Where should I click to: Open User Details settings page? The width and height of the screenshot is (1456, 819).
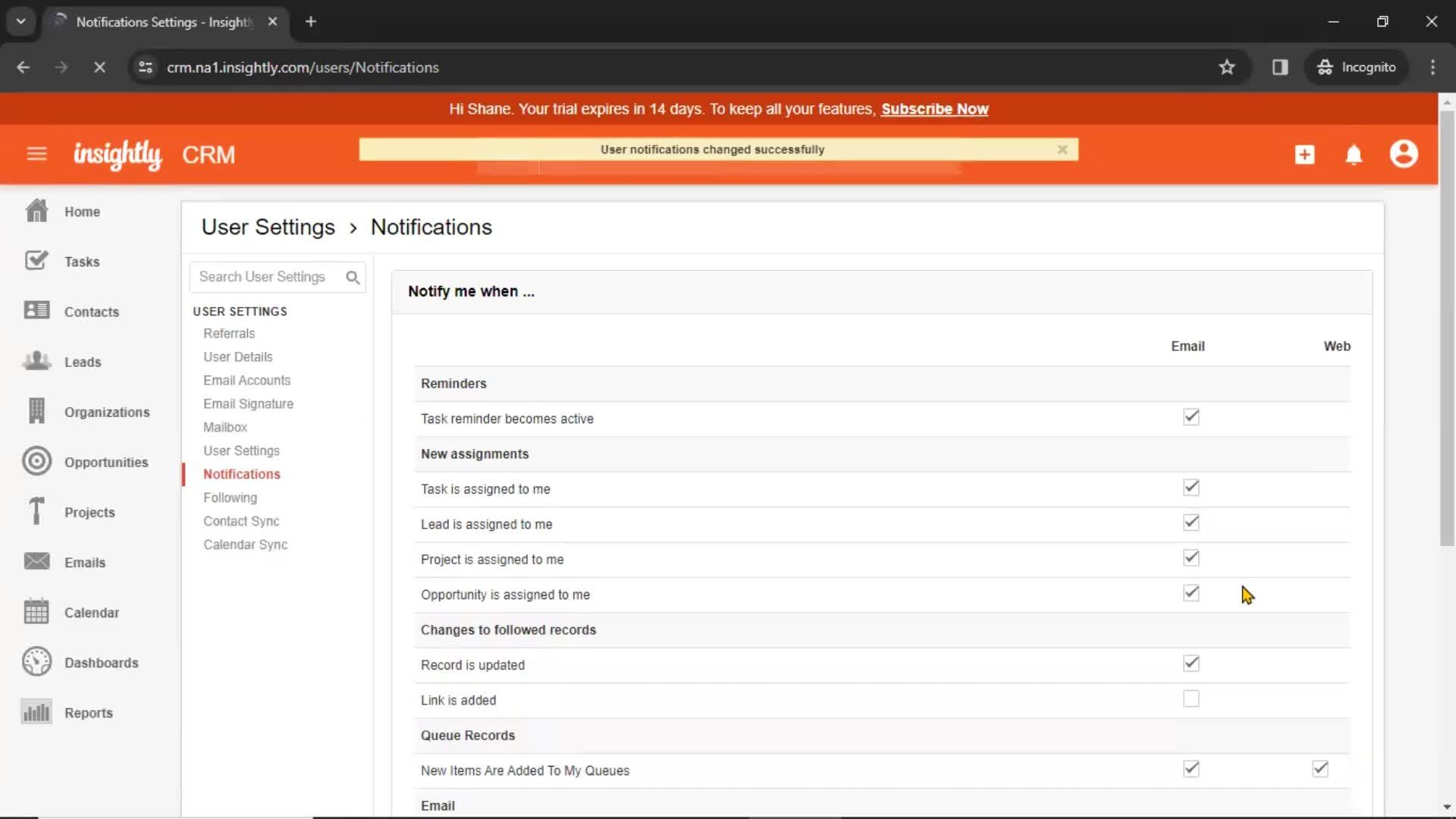pyautogui.click(x=238, y=357)
